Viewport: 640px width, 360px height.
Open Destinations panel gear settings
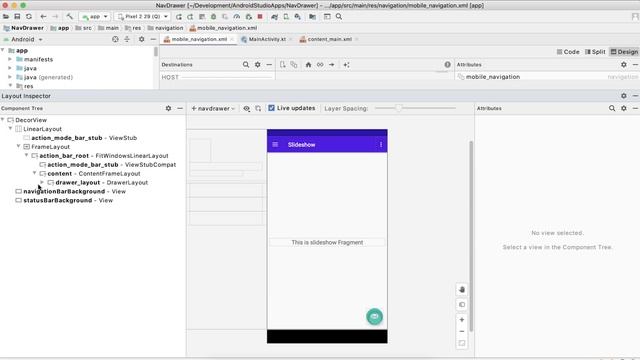[258, 64]
